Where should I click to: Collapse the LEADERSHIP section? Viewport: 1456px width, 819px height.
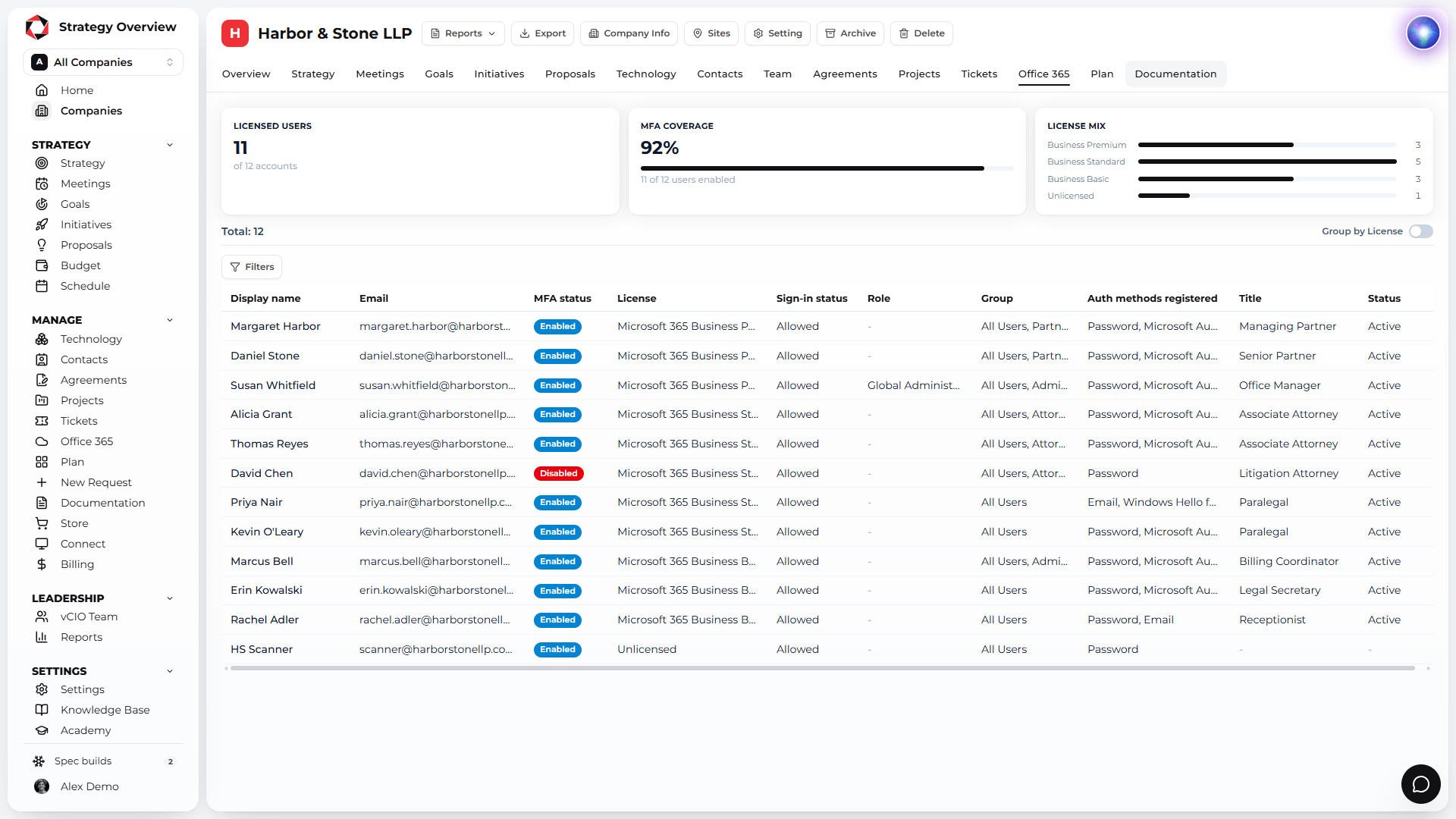tap(170, 598)
